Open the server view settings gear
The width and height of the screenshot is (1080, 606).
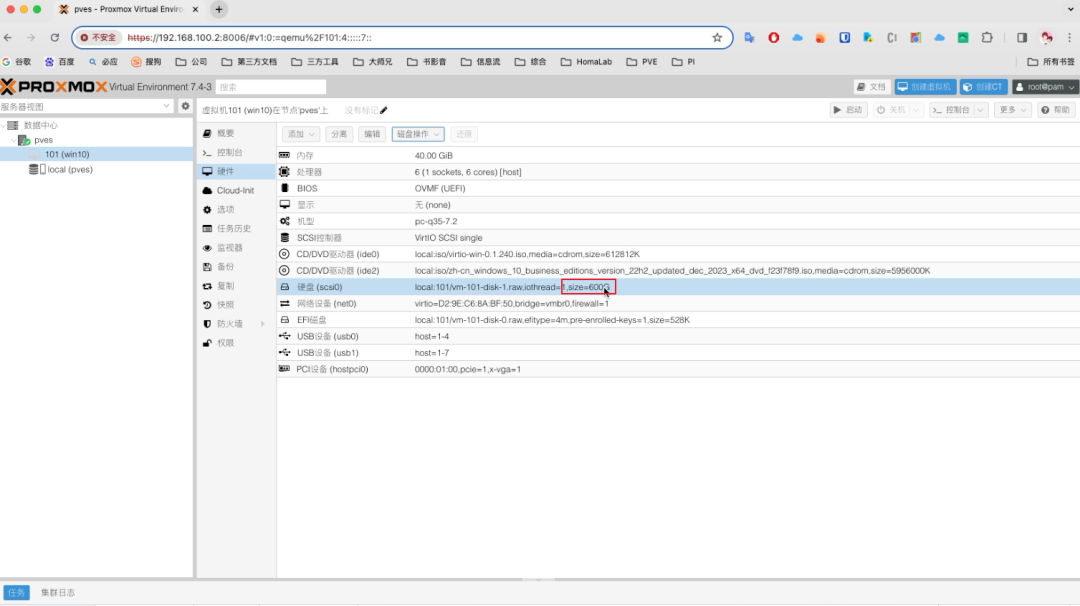point(185,107)
